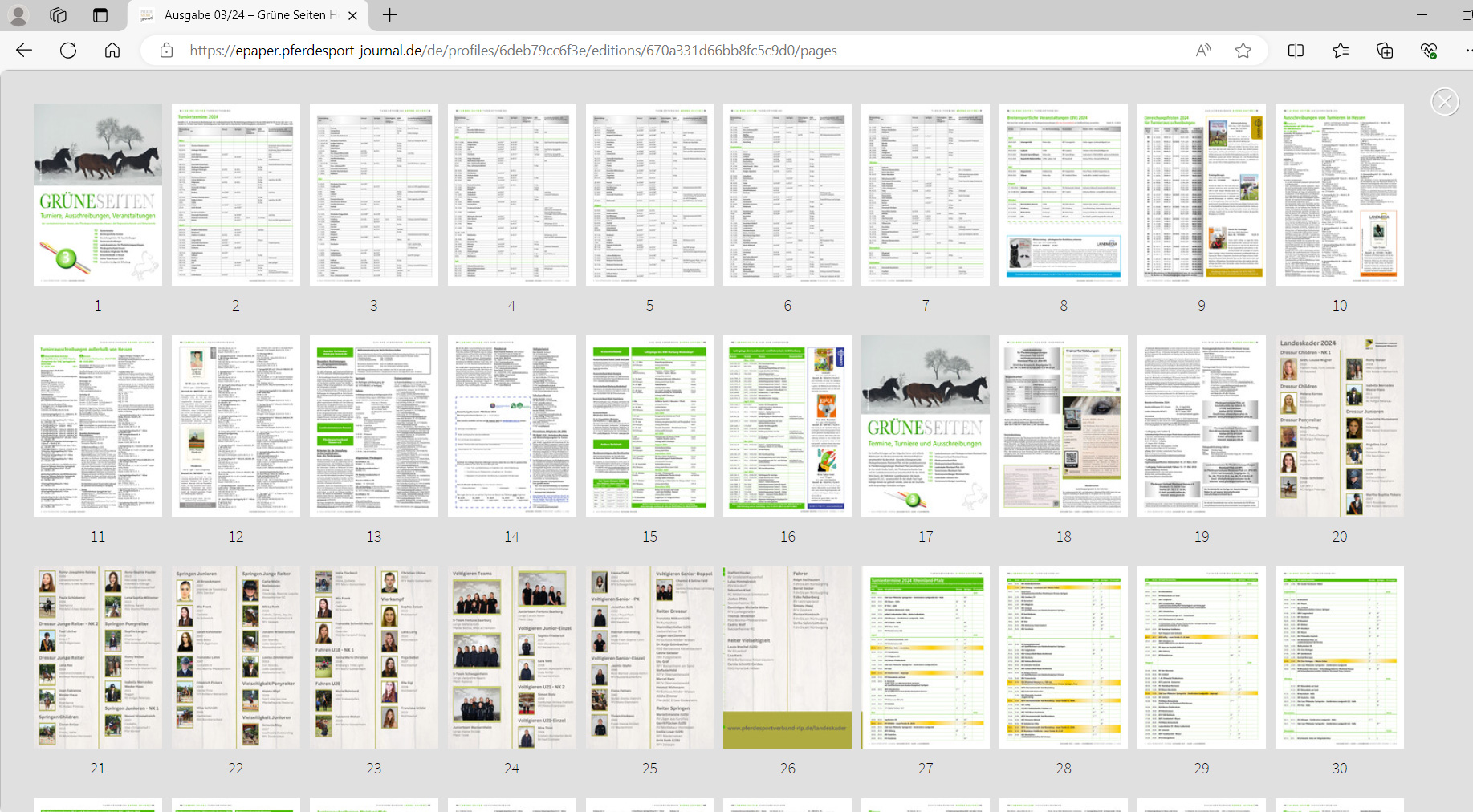
Task: Open the tab actions menu
Action: [100, 15]
